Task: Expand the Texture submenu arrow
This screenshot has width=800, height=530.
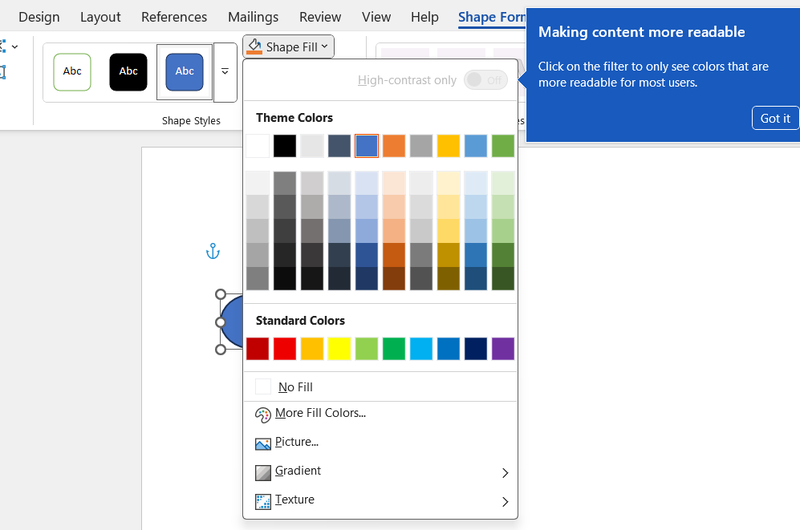Action: pos(505,502)
